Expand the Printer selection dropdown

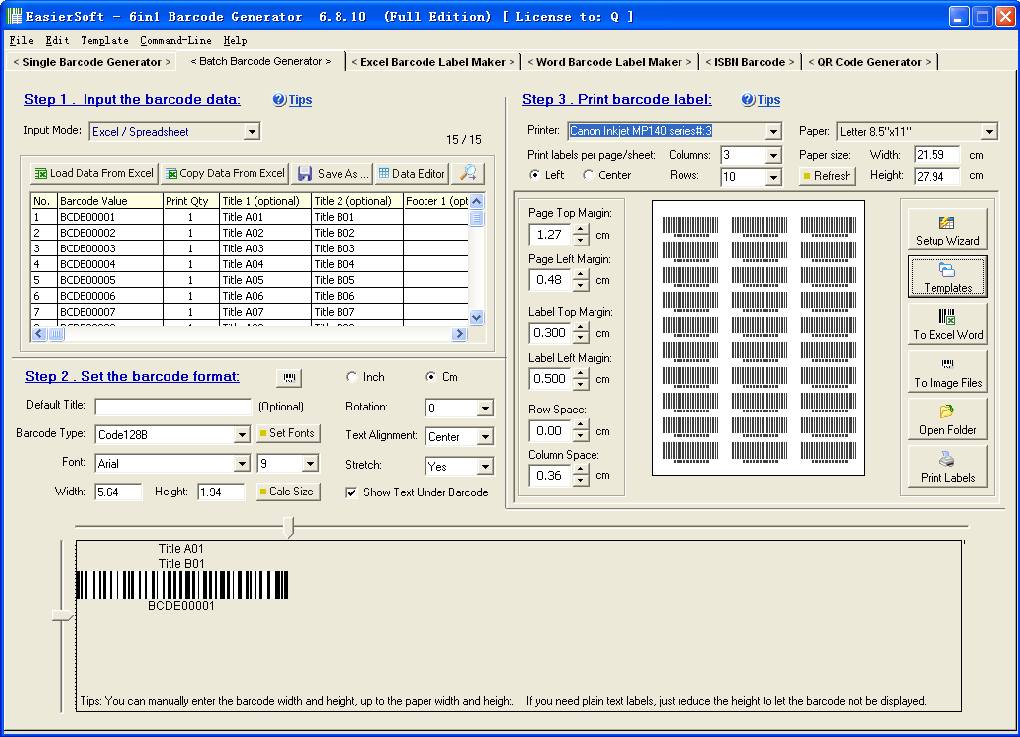(772, 131)
